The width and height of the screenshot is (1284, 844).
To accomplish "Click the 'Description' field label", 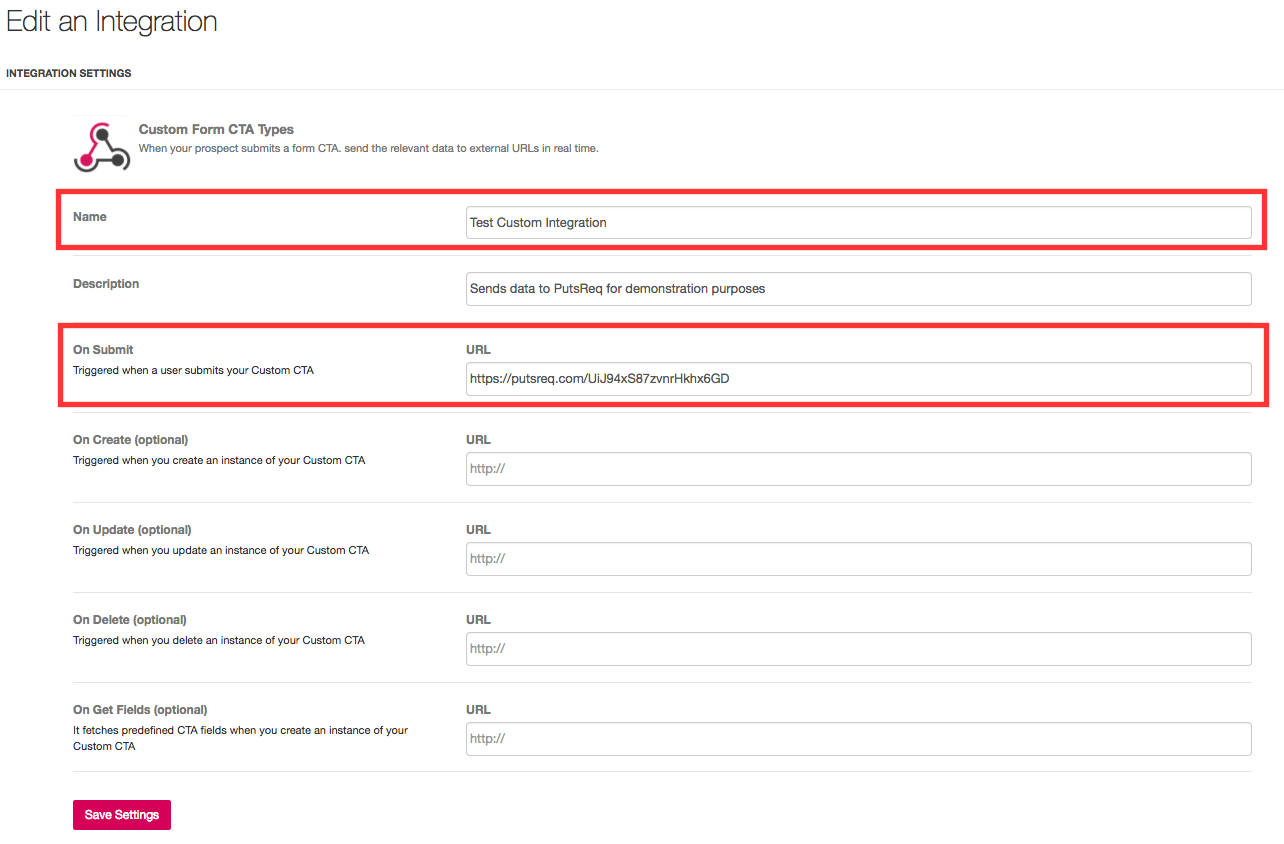I will pyautogui.click(x=106, y=284).
